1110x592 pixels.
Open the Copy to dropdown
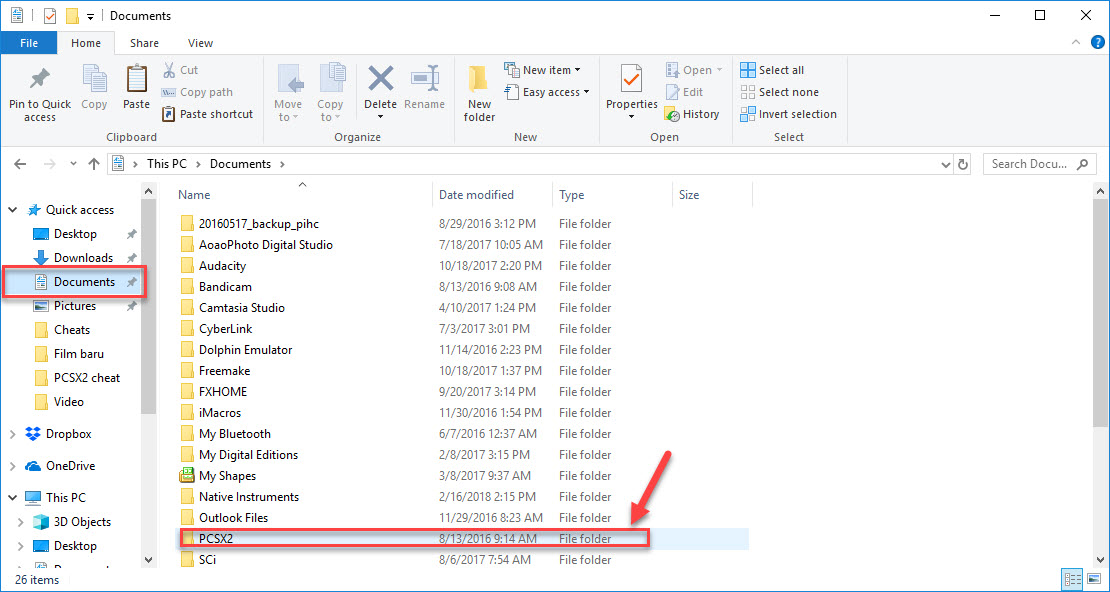click(330, 110)
